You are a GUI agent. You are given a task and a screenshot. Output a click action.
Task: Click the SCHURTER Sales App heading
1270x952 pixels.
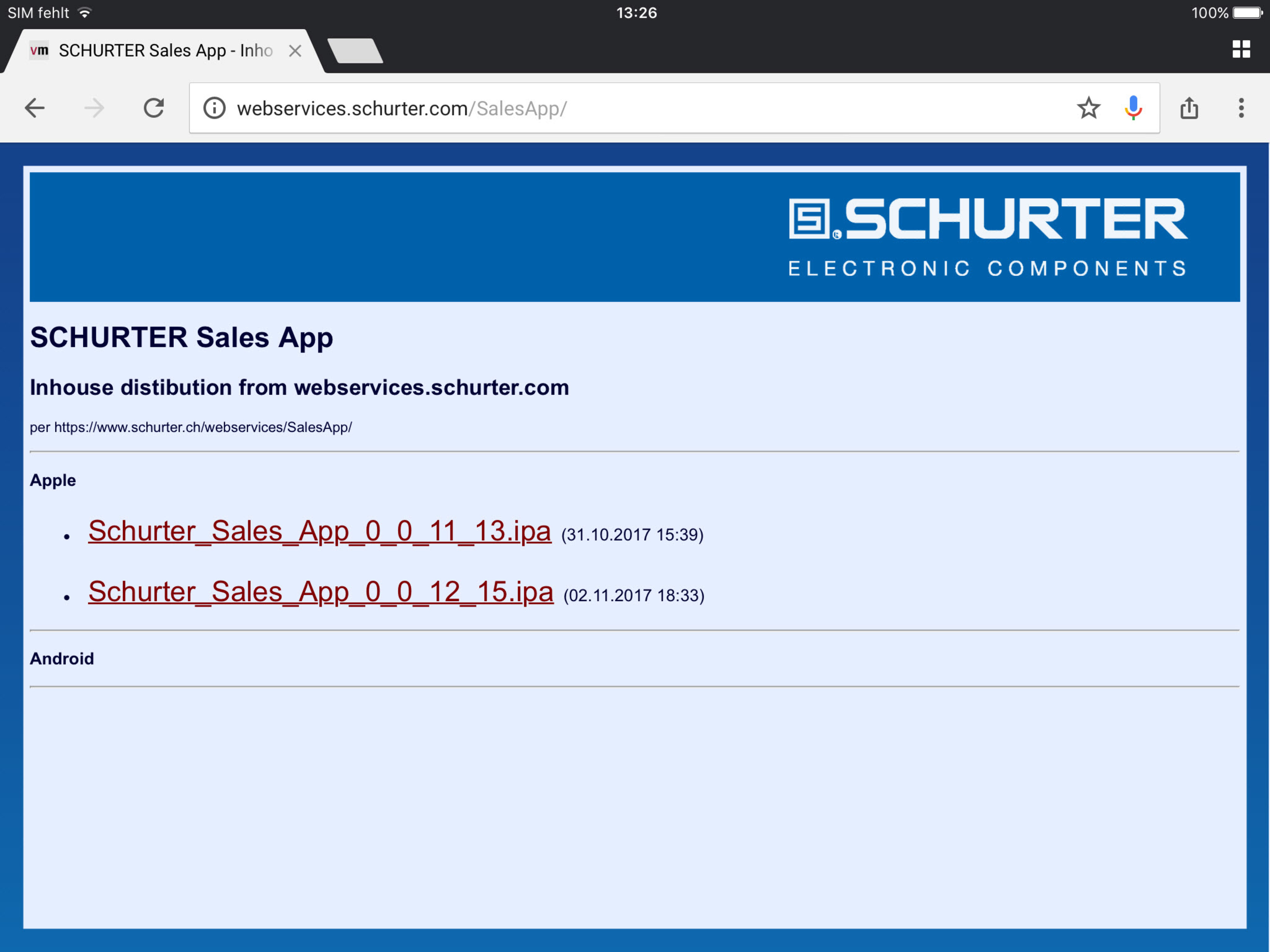pyautogui.click(x=181, y=338)
